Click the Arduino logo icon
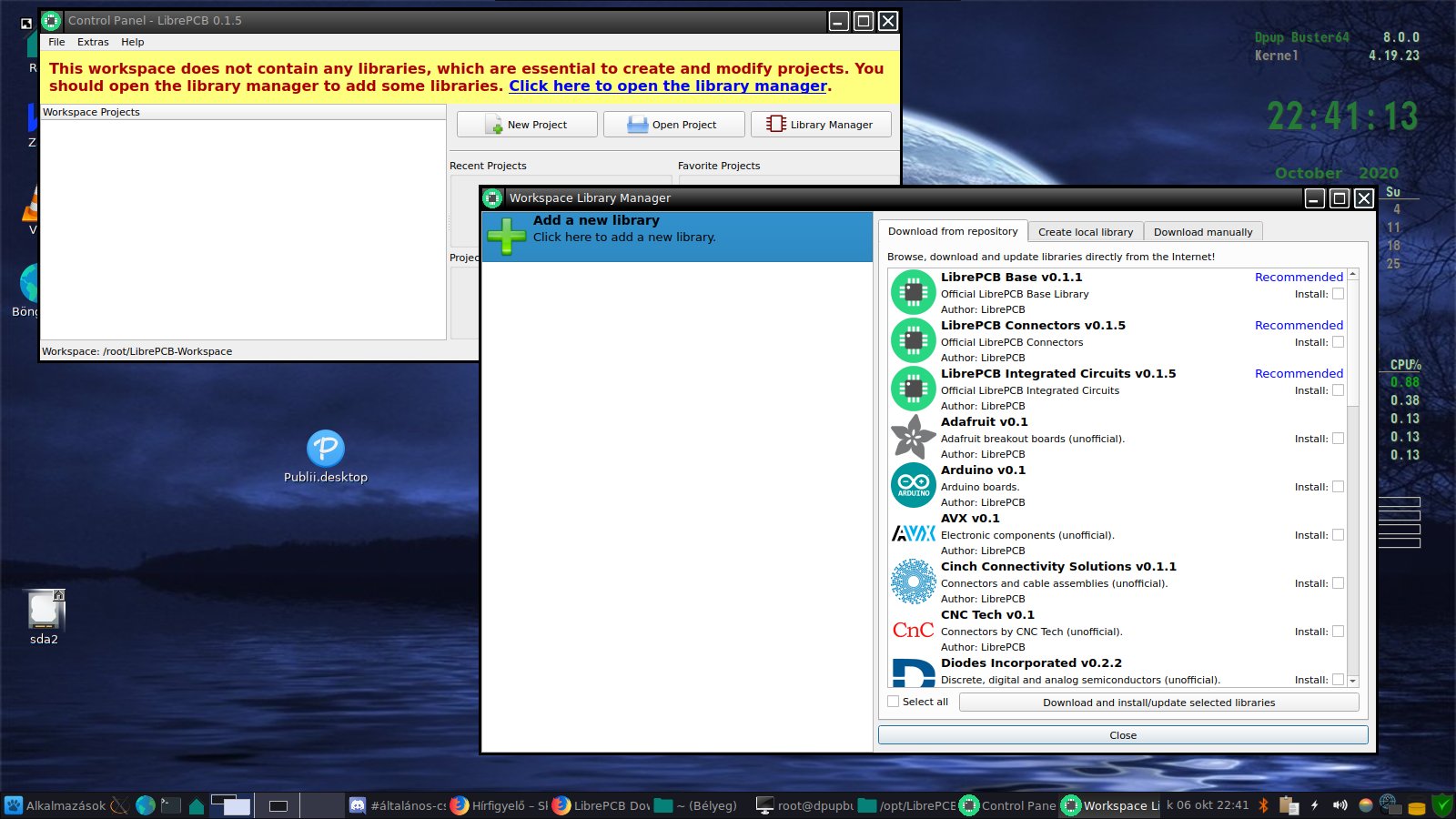The width and height of the screenshot is (1456, 819). tap(913, 485)
